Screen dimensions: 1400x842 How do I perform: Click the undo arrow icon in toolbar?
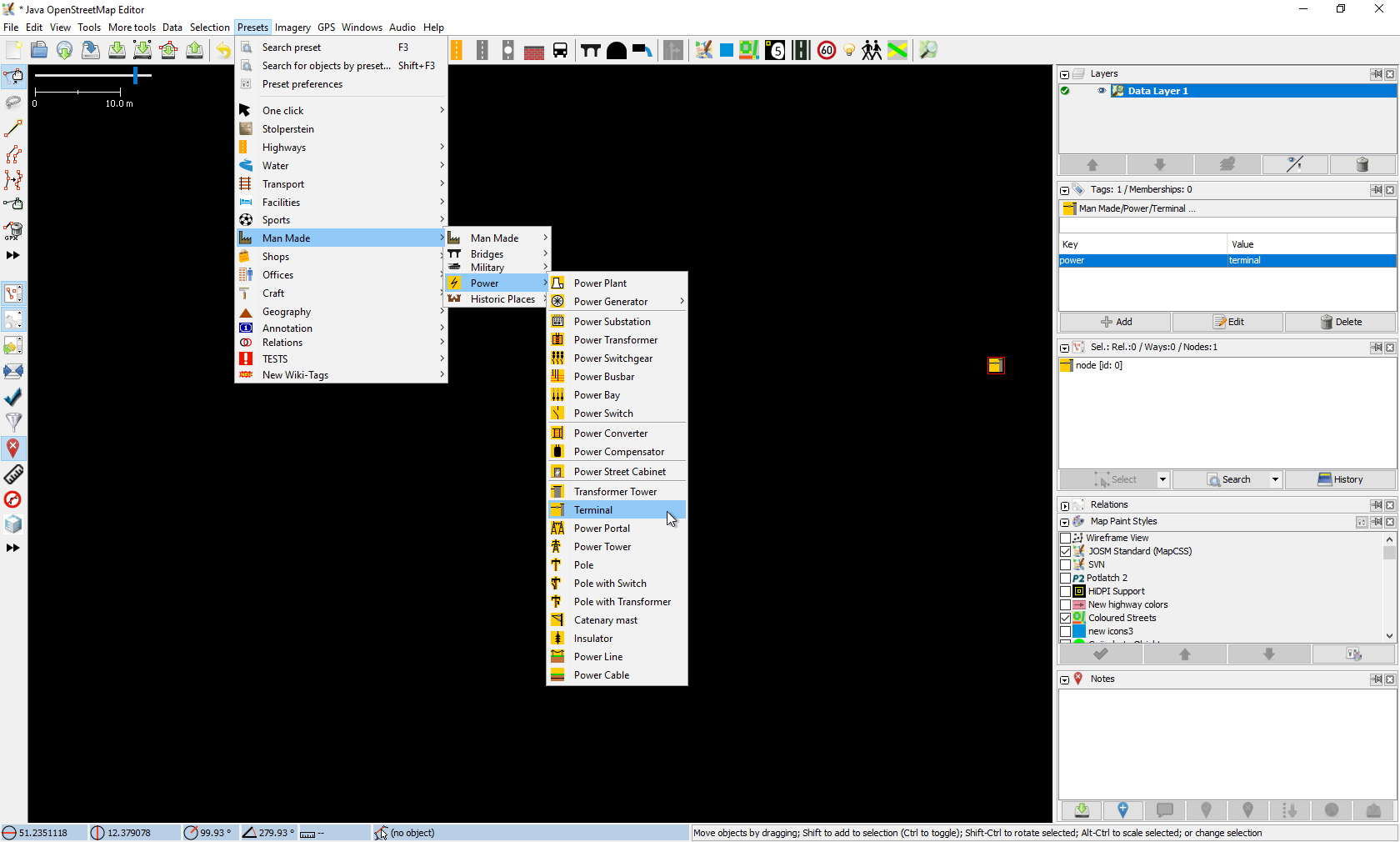(x=223, y=51)
